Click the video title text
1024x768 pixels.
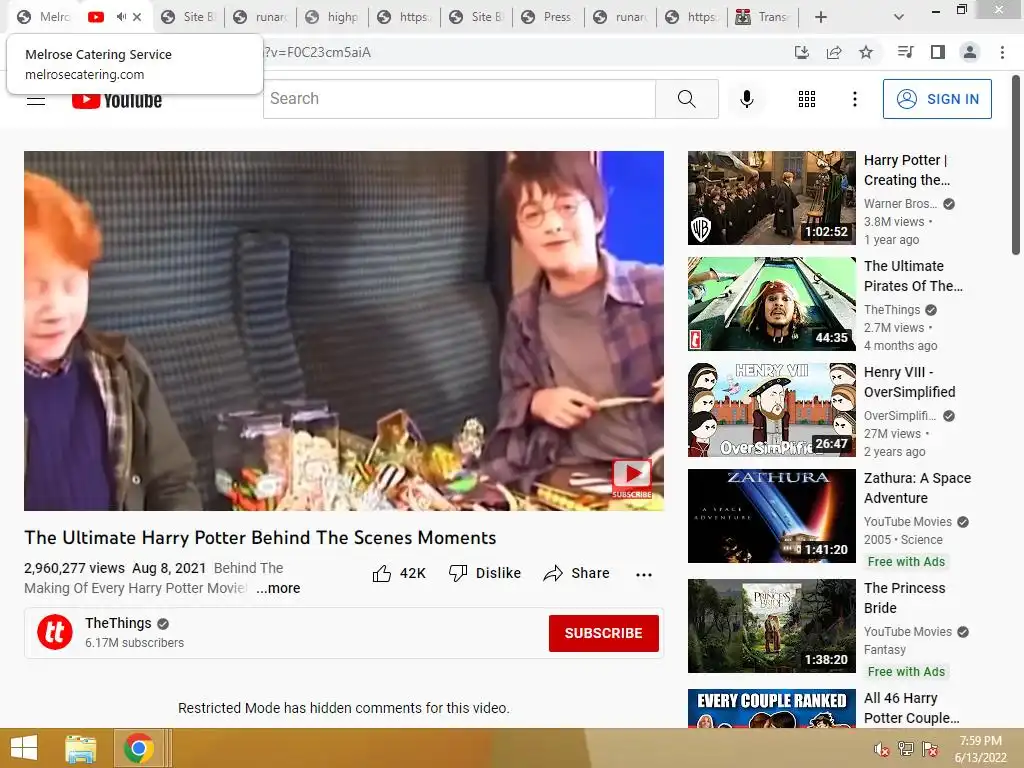click(x=260, y=537)
